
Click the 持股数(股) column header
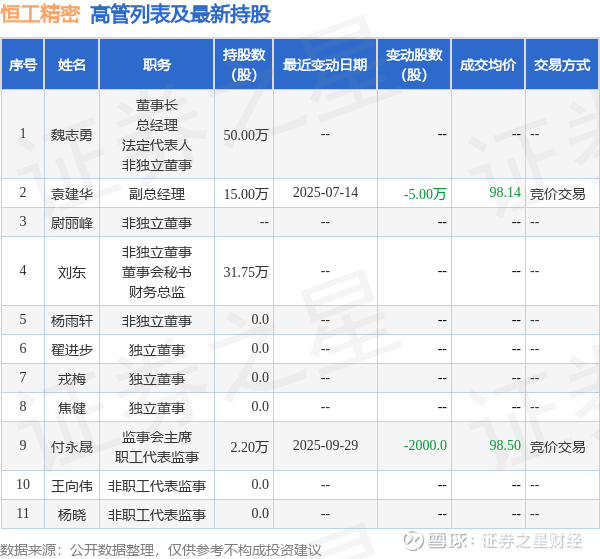click(244, 65)
